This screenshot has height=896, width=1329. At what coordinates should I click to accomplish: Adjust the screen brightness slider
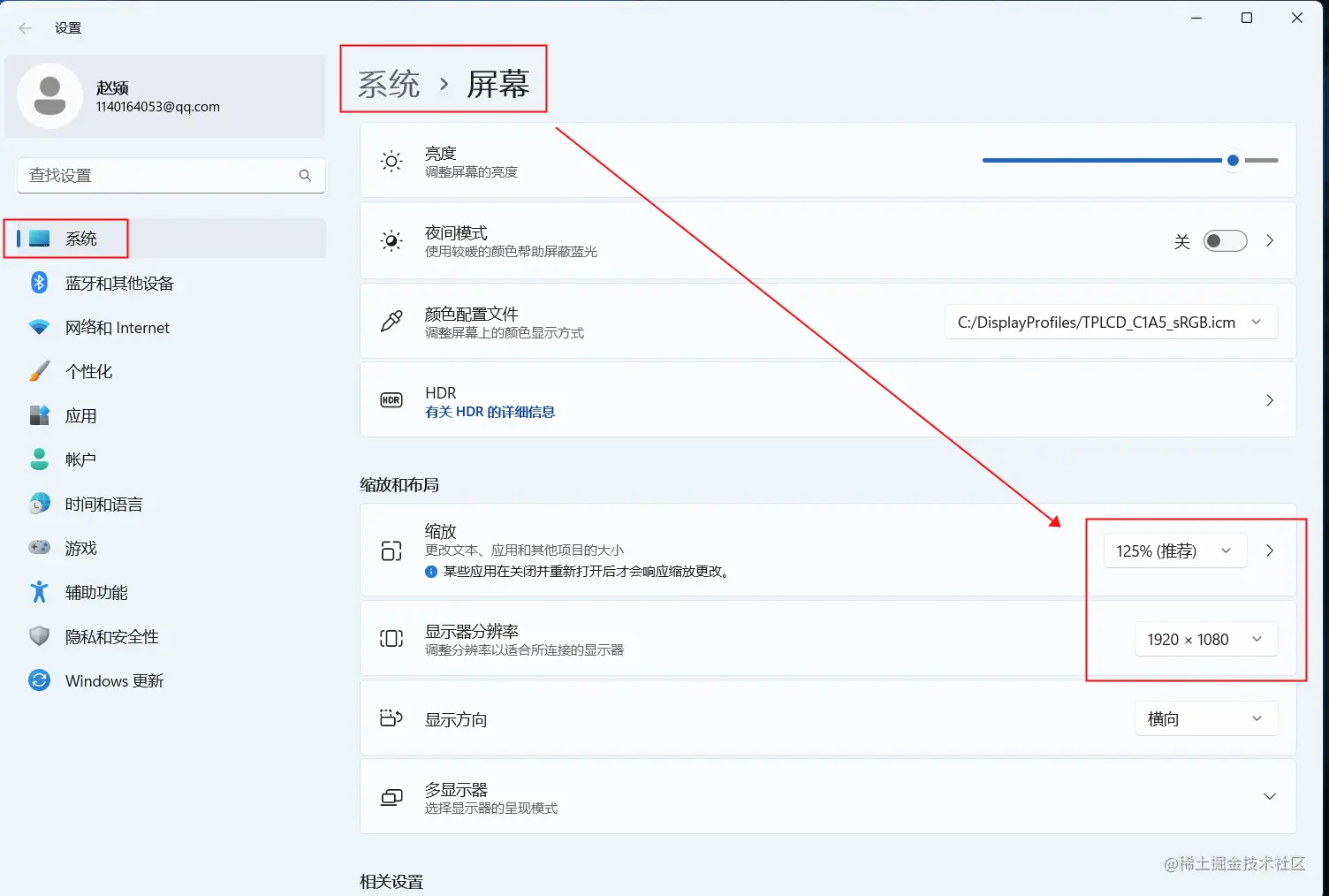(x=1233, y=160)
